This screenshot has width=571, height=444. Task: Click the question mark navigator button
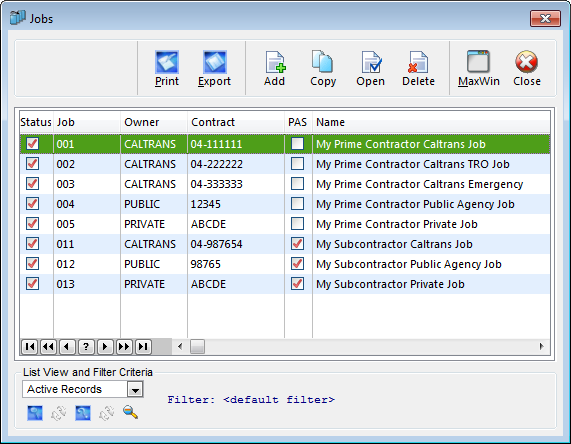click(x=86, y=346)
